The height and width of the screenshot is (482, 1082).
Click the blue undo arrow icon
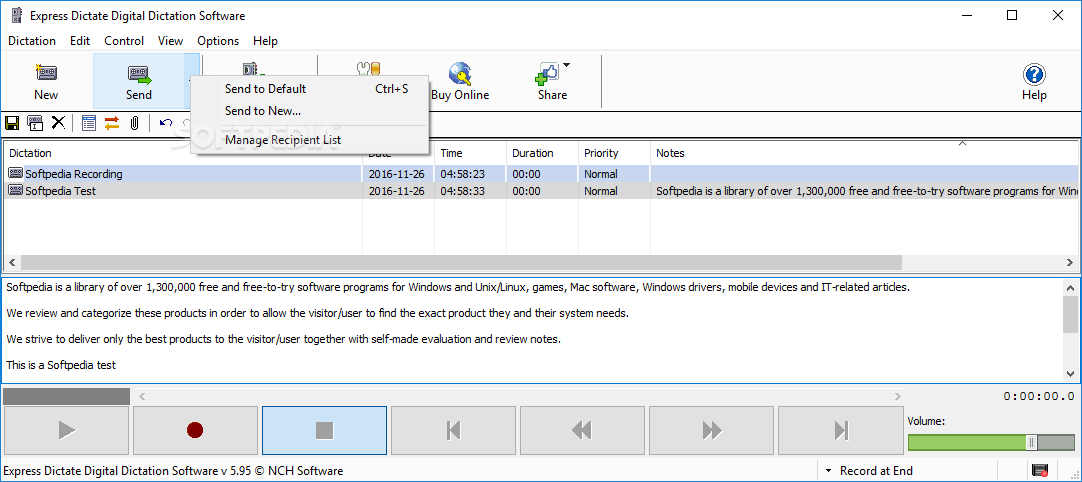pyautogui.click(x=166, y=123)
